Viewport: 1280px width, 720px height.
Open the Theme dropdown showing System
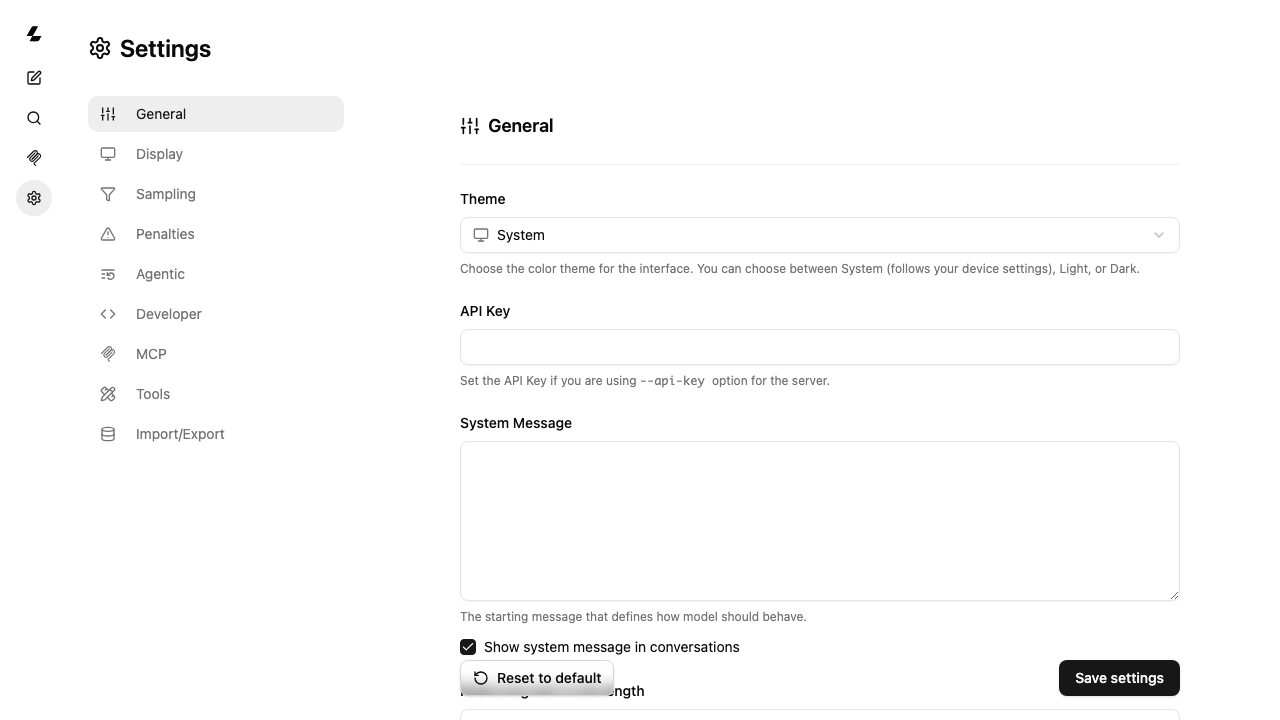coord(820,235)
